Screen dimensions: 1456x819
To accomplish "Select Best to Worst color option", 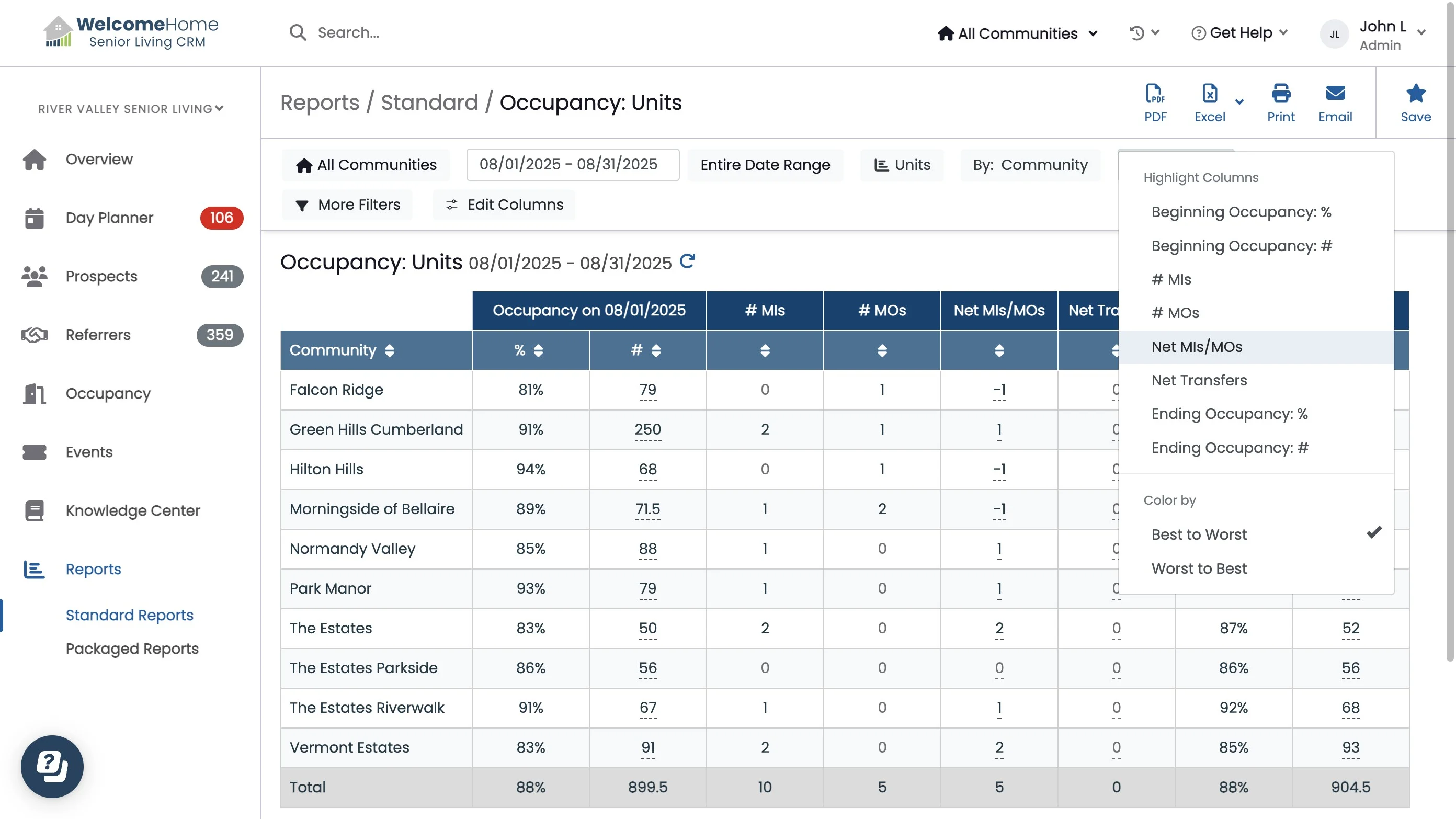I will (x=1198, y=534).
